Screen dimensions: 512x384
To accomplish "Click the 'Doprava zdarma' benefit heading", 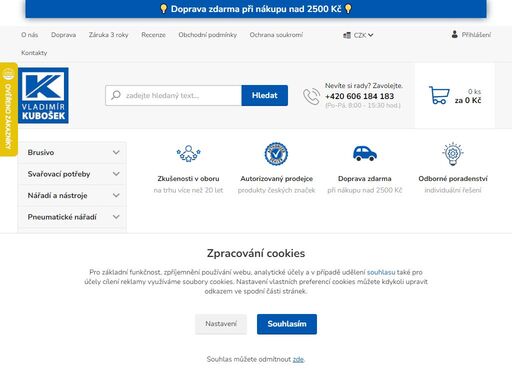I will 365,179.
